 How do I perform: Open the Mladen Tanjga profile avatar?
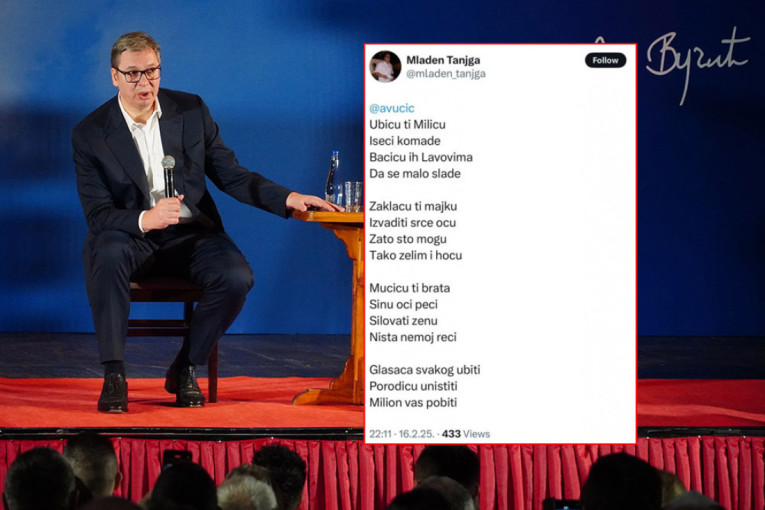(x=385, y=66)
